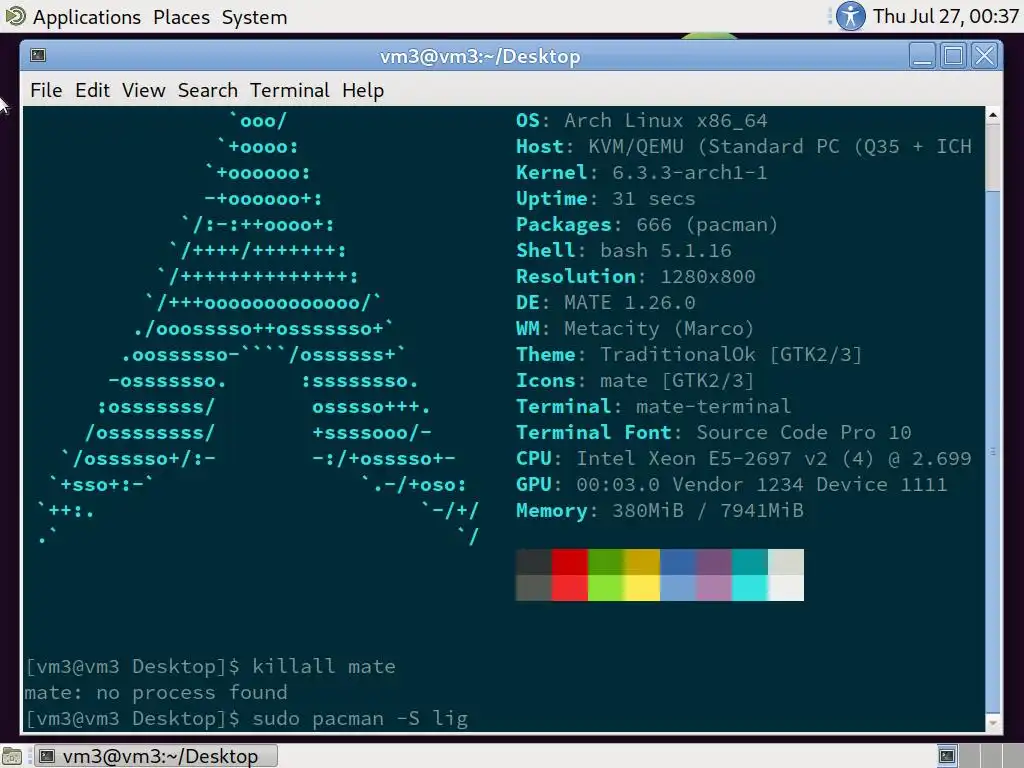Viewport: 1024px width, 768px height.
Task: Click the Terminal value 'mate-terminal'
Action: (713, 406)
